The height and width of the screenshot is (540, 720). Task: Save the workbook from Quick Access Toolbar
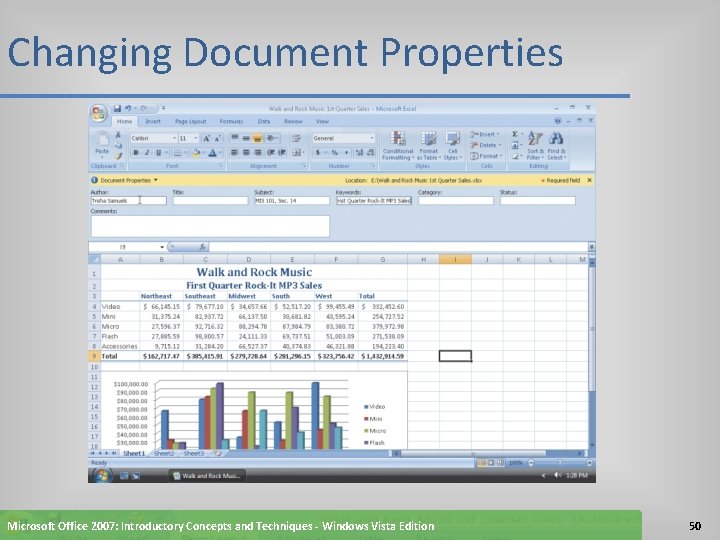(118, 108)
